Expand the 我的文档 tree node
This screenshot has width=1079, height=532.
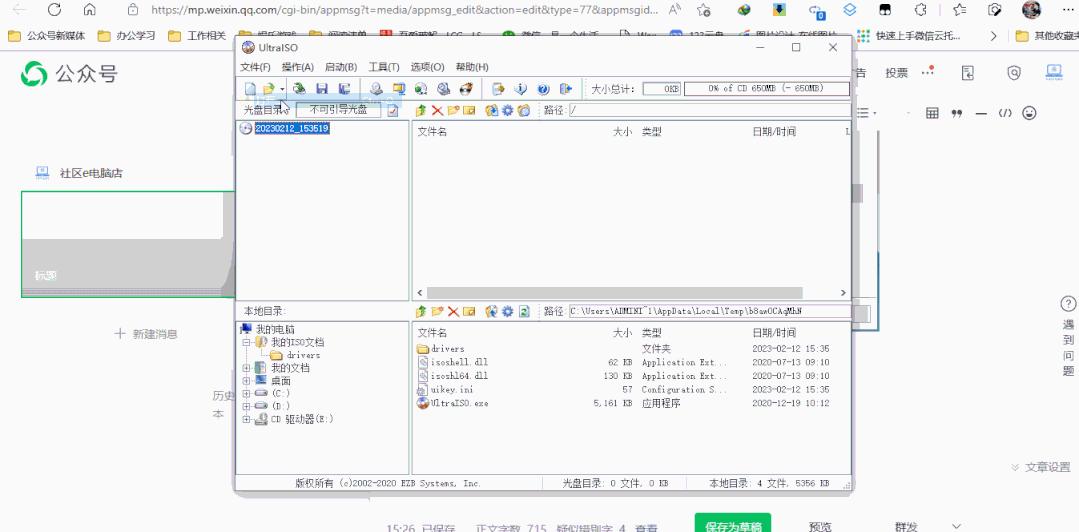pyautogui.click(x=246, y=368)
